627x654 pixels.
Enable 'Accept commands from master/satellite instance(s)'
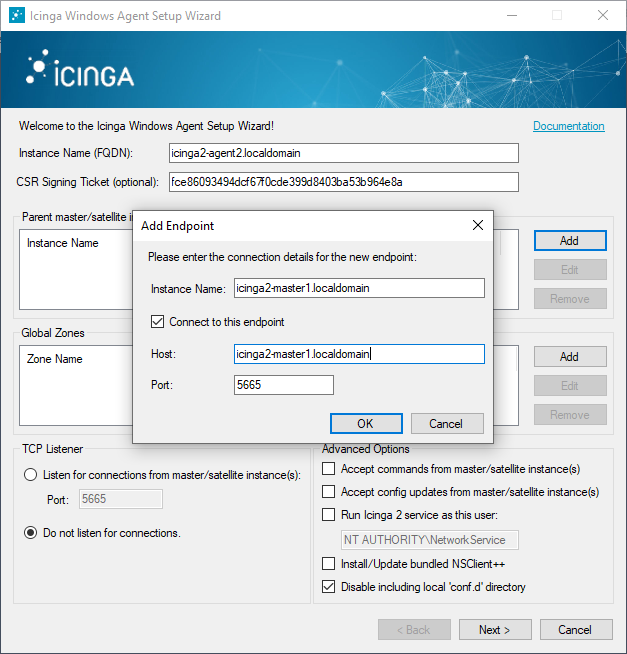328,469
